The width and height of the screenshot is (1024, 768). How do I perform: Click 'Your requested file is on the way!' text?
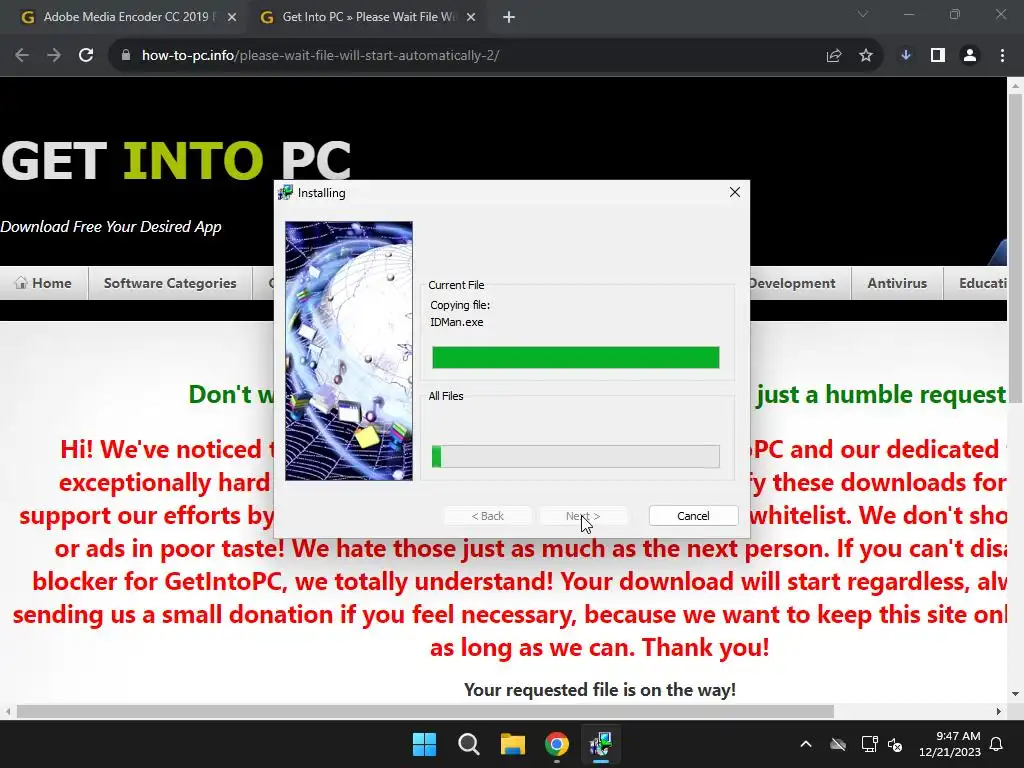(x=600, y=690)
